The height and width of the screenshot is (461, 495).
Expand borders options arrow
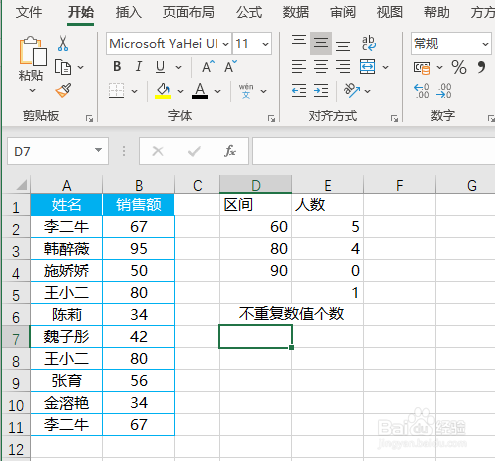(x=134, y=91)
